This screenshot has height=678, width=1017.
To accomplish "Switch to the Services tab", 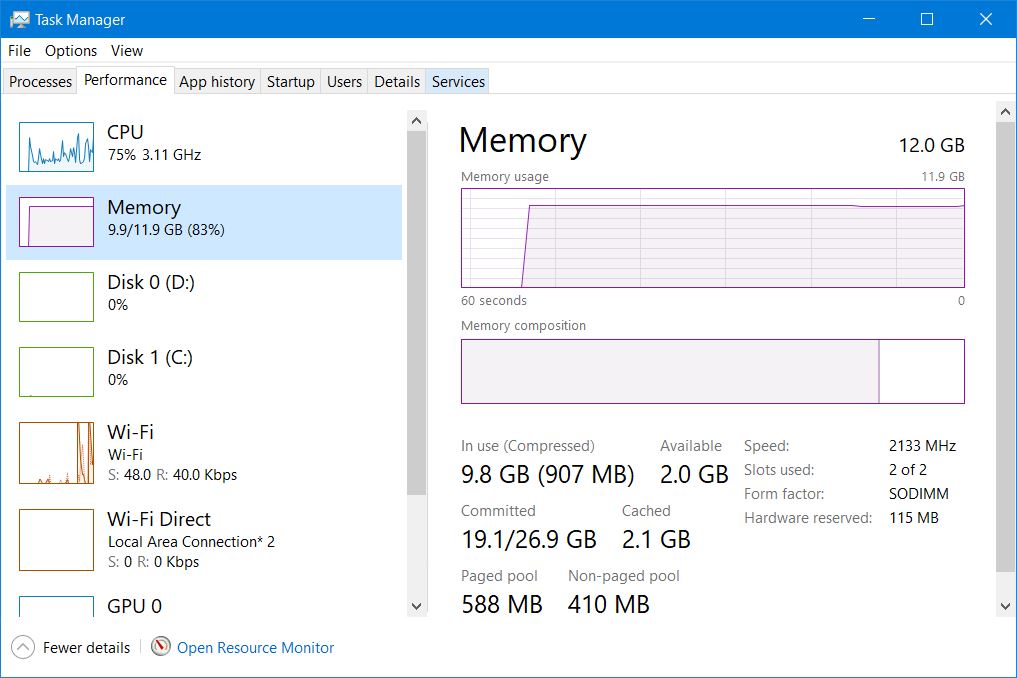I will [x=458, y=82].
